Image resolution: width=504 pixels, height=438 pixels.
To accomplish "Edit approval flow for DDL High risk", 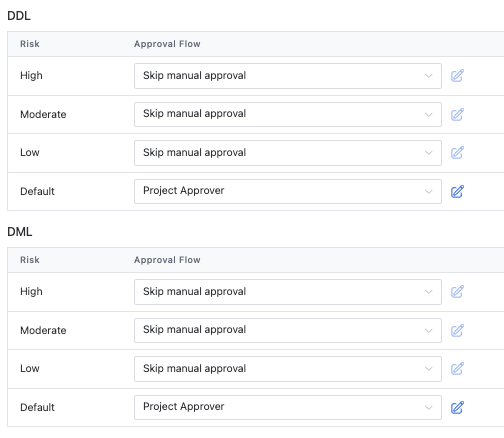I will pyautogui.click(x=457, y=76).
